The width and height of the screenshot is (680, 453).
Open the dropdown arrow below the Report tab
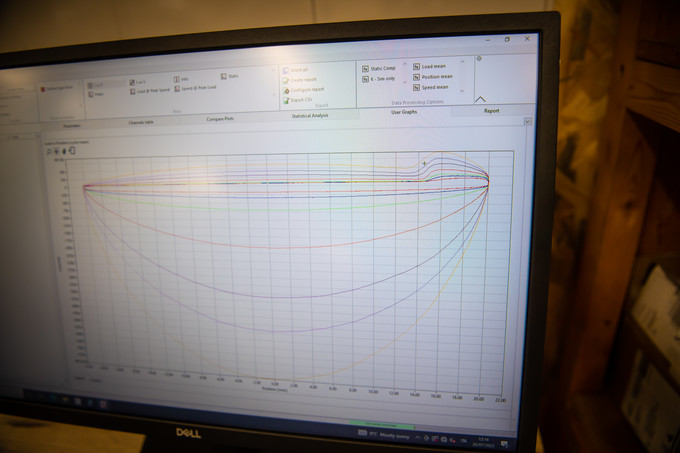[527, 121]
